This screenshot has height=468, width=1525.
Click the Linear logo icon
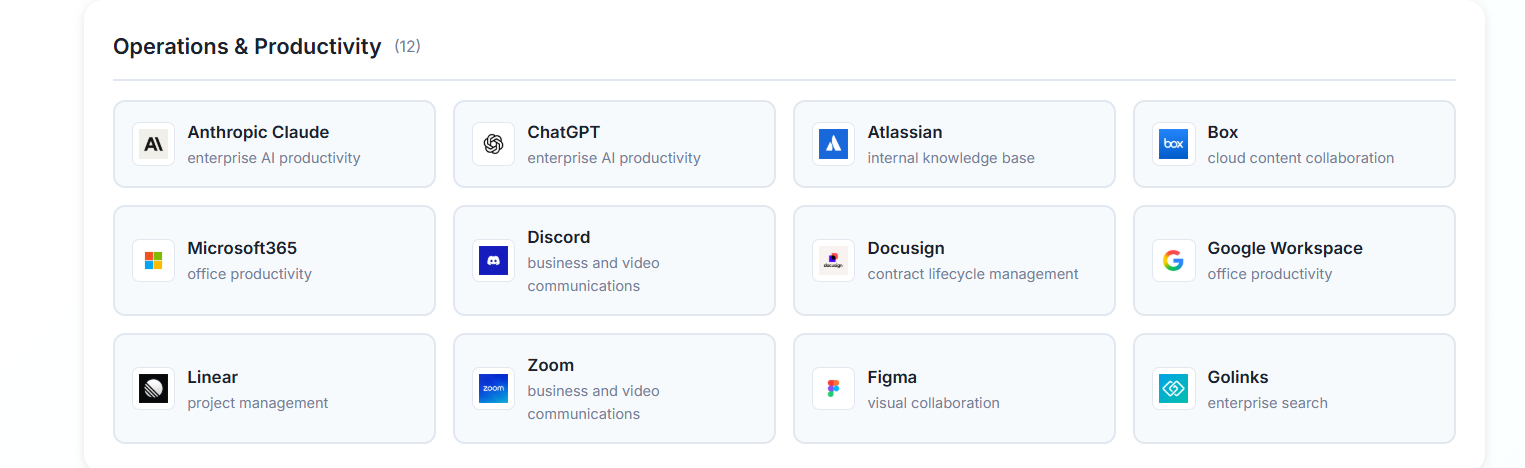153,388
